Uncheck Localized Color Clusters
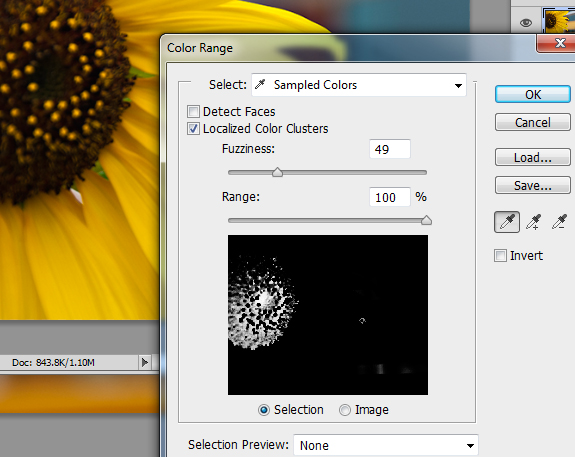This screenshot has width=575, height=457. pos(193,129)
